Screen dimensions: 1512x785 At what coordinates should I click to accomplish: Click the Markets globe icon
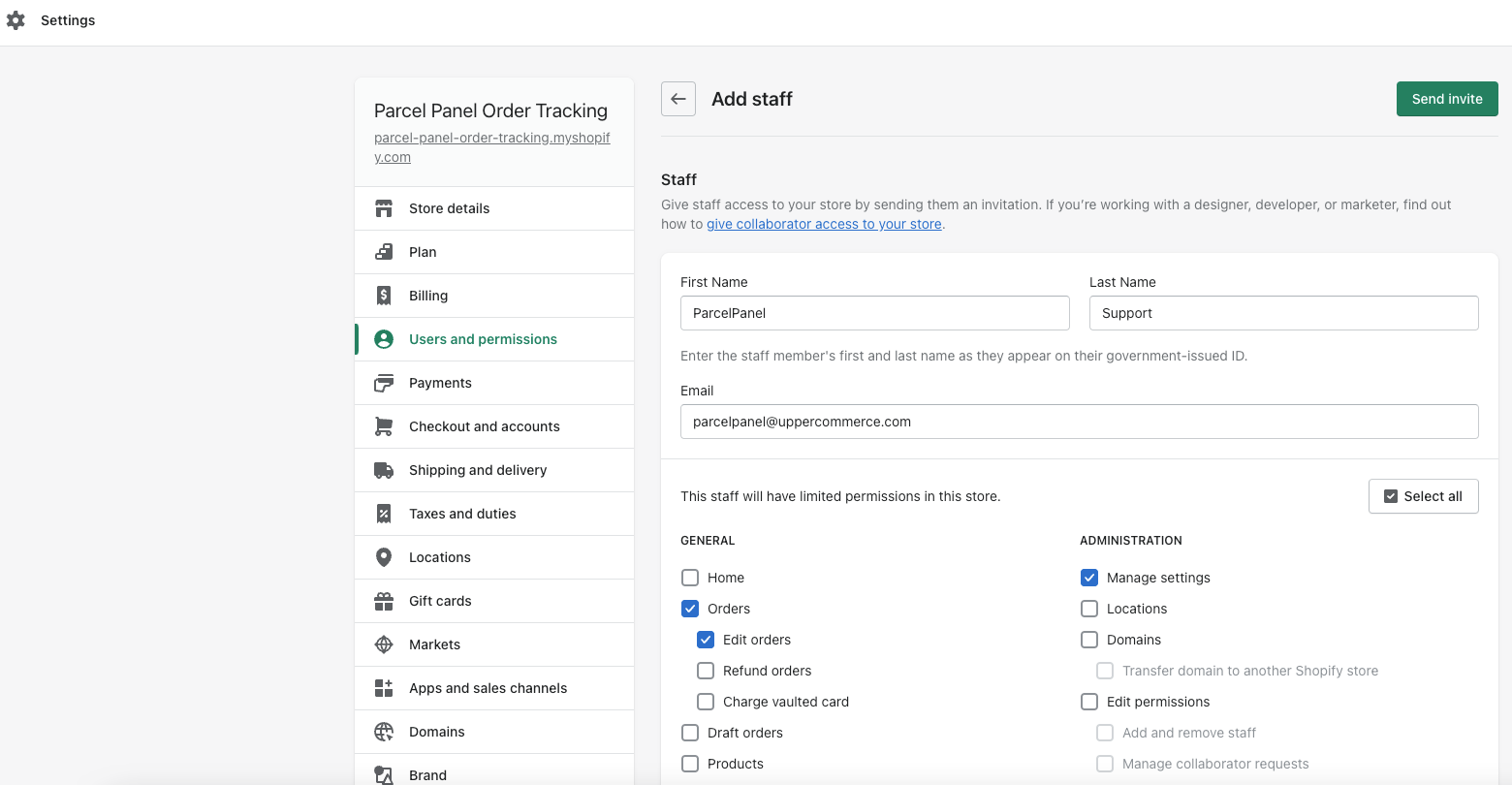tap(384, 644)
